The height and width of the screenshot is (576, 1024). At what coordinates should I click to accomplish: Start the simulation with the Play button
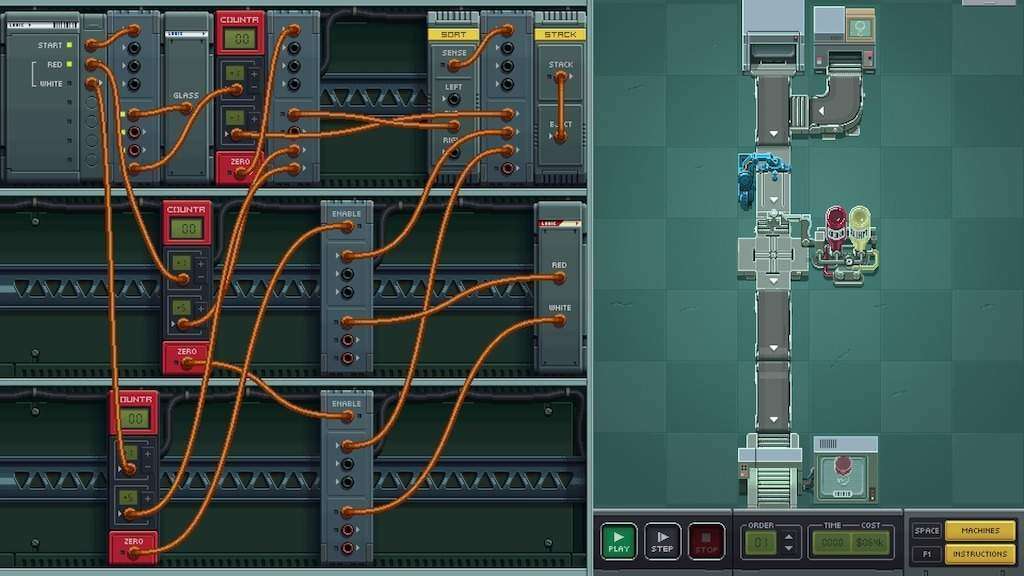pyautogui.click(x=618, y=541)
